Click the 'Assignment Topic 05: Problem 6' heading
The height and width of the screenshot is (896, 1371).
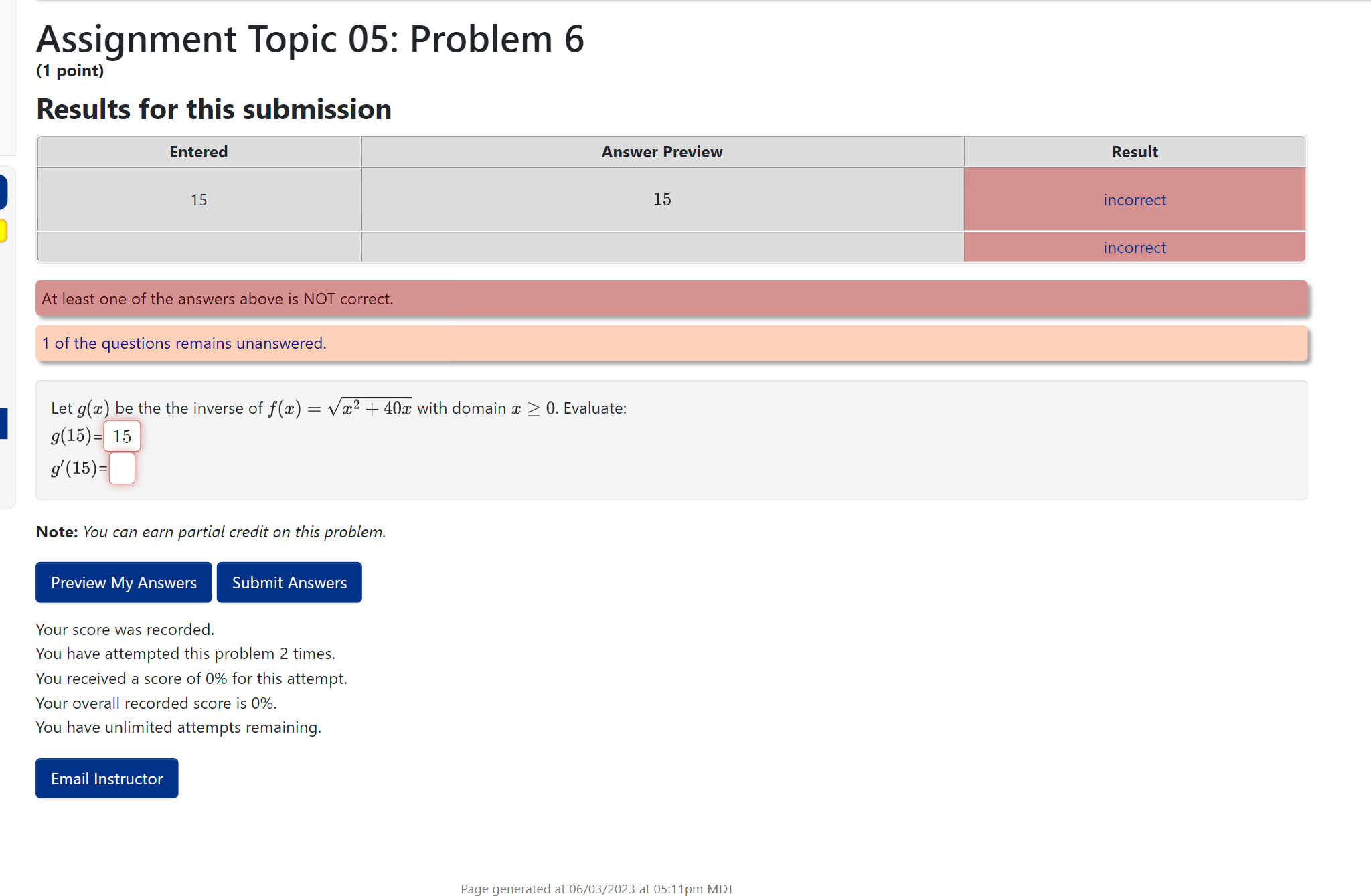tap(310, 39)
